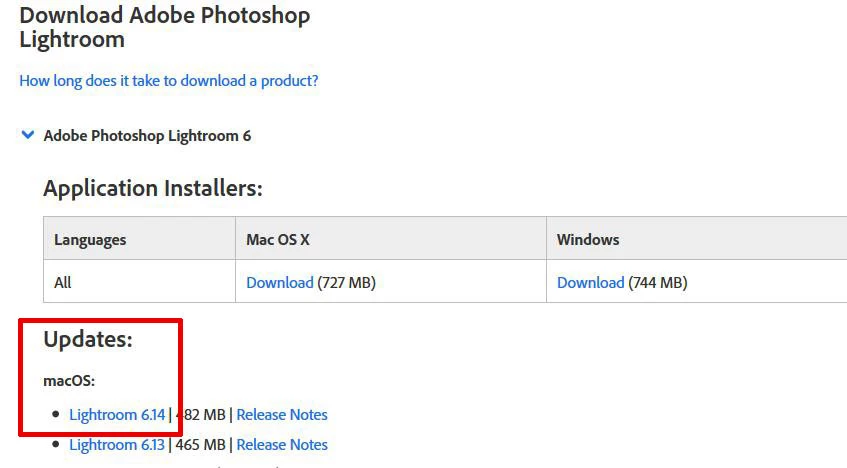The width and height of the screenshot is (847, 468).
Task: Open Release Notes for Lightroom 6.13
Action: [x=282, y=445]
